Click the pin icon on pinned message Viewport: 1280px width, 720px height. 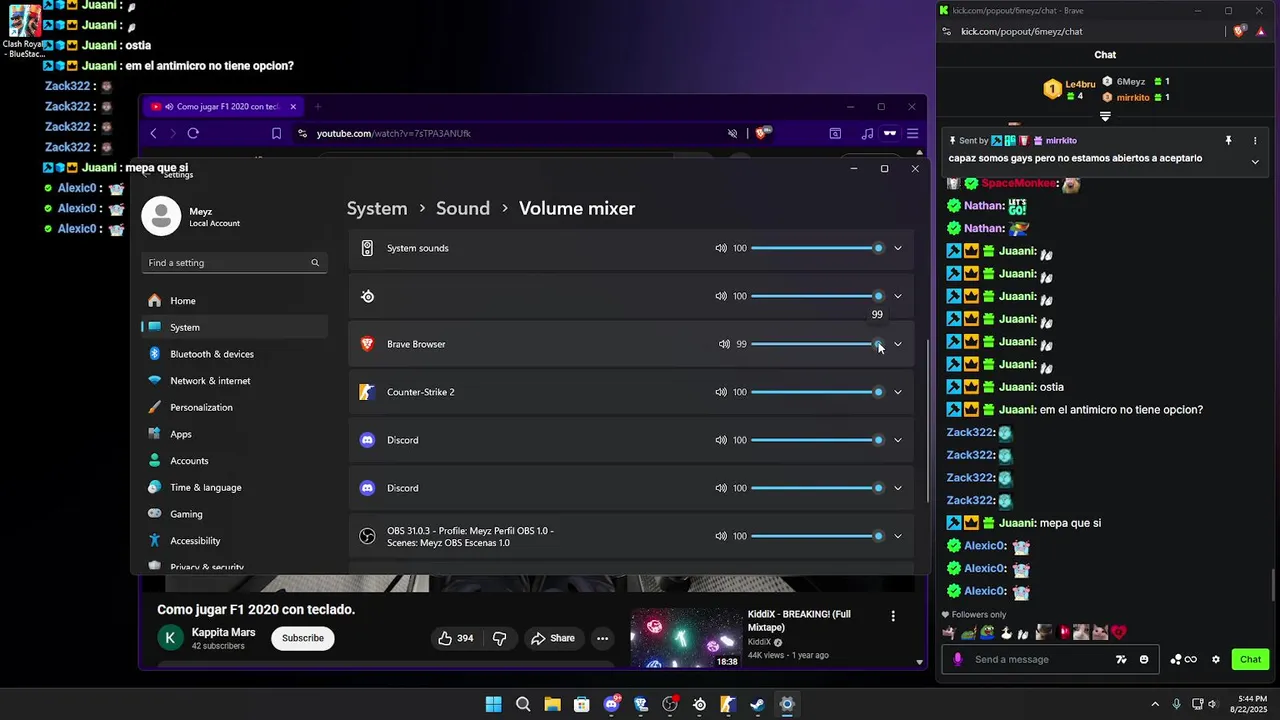[x=1228, y=141]
